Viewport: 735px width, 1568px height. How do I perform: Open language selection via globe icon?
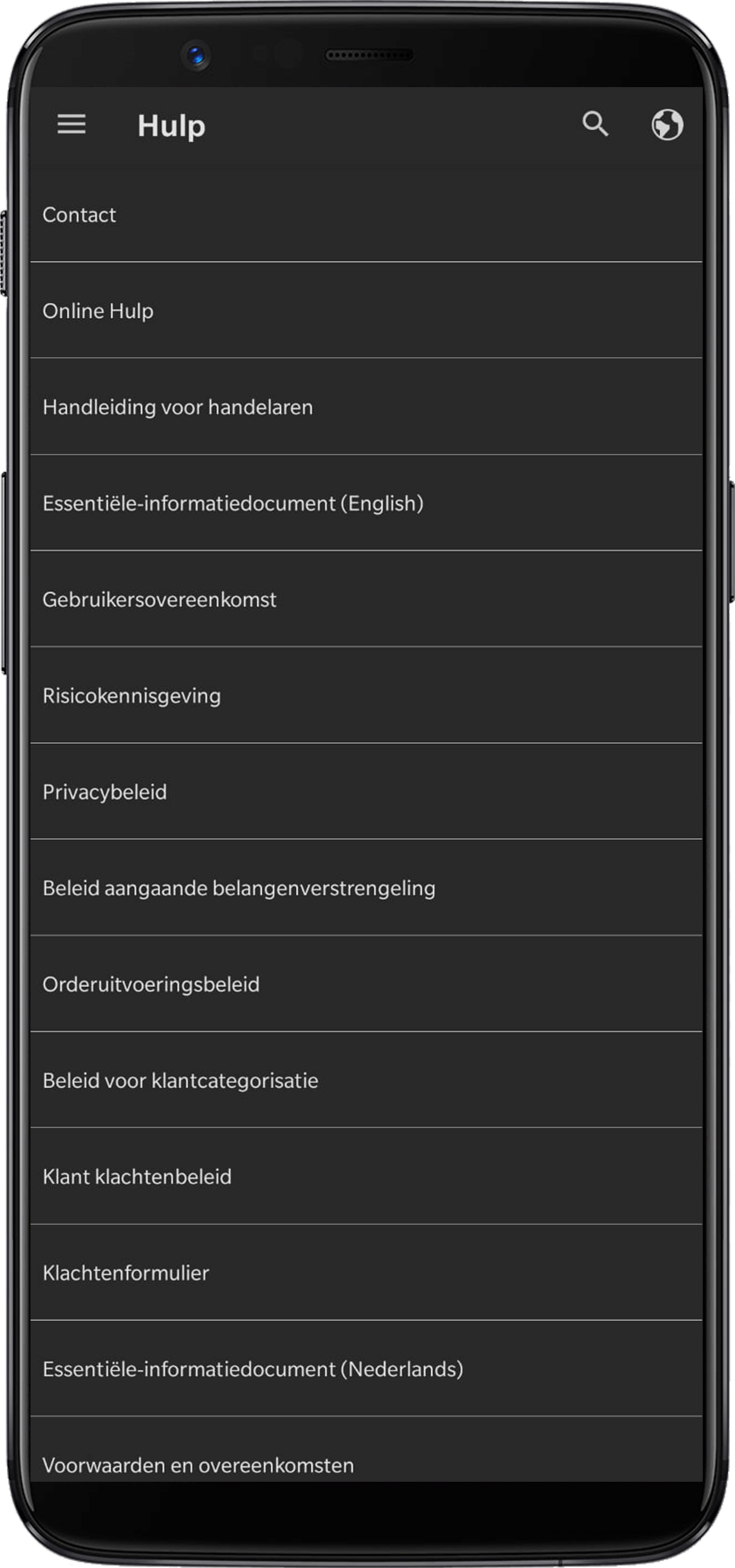tap(667, 125)
